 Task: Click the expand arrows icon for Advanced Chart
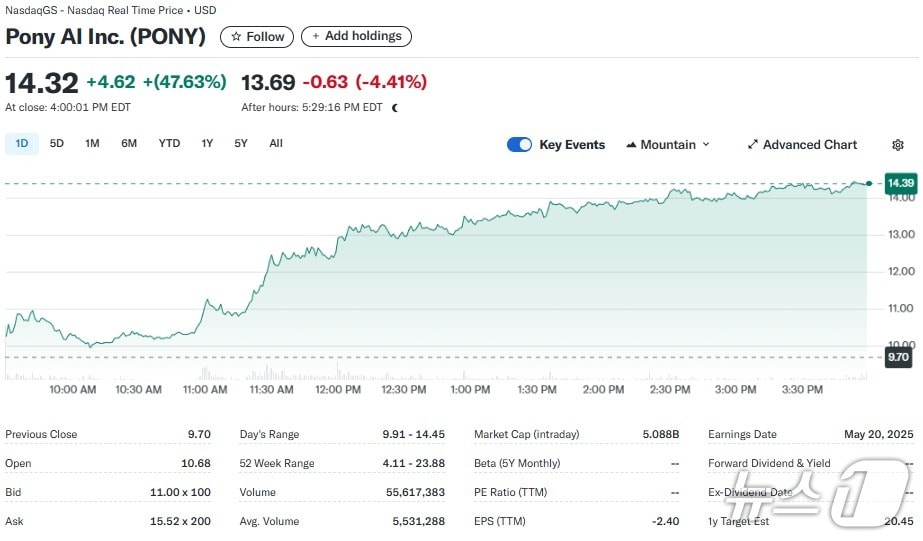coord(753,145)
